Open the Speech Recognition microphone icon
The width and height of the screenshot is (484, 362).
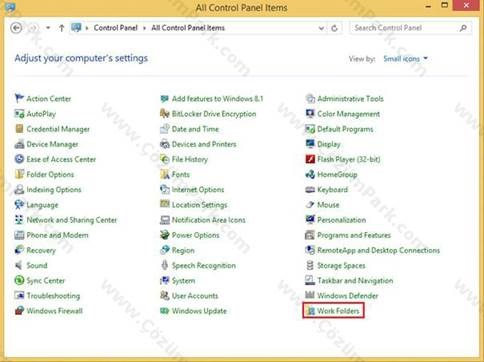click(x=165, y=265)
